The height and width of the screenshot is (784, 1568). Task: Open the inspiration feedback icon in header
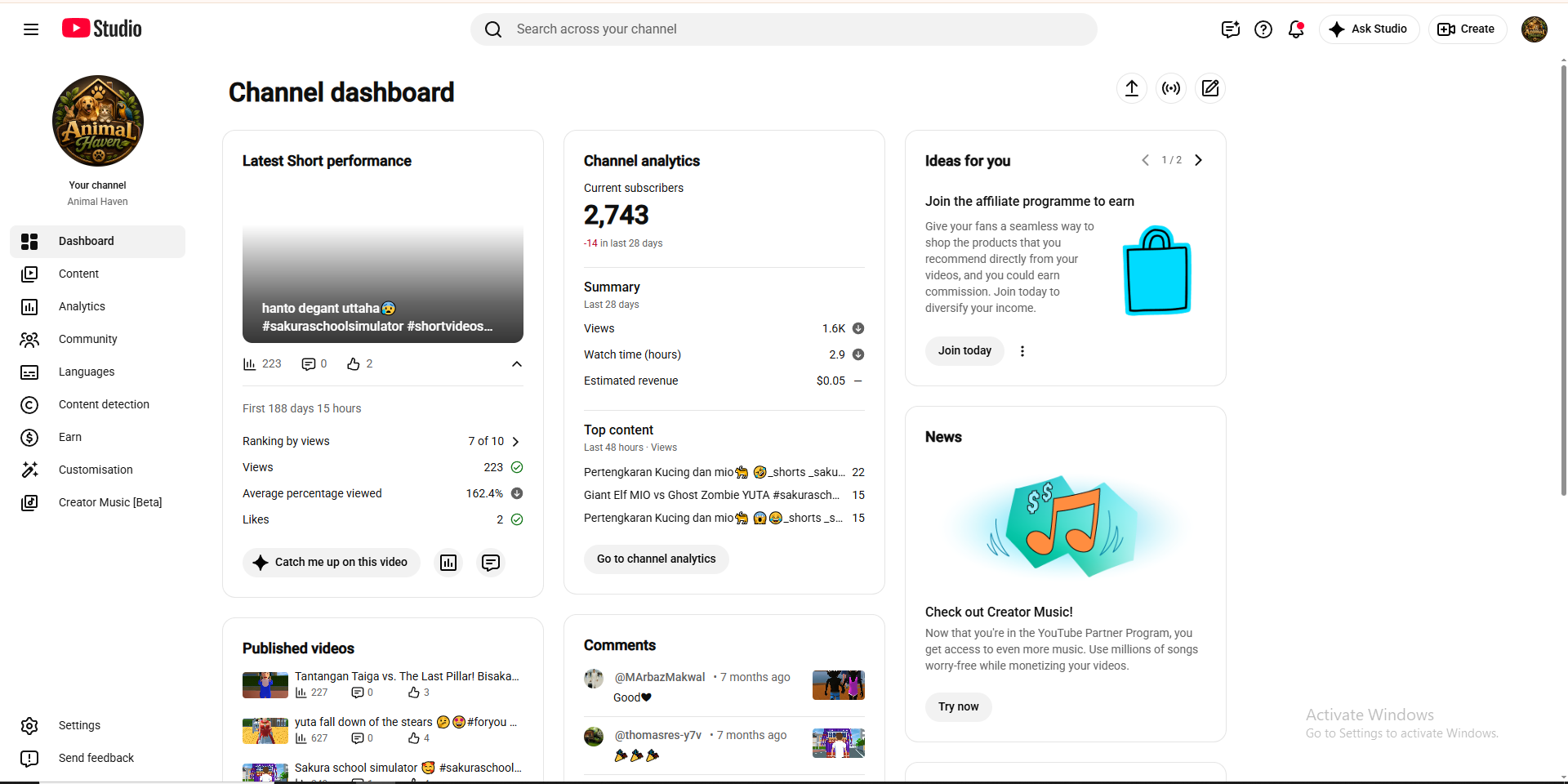1231,29
